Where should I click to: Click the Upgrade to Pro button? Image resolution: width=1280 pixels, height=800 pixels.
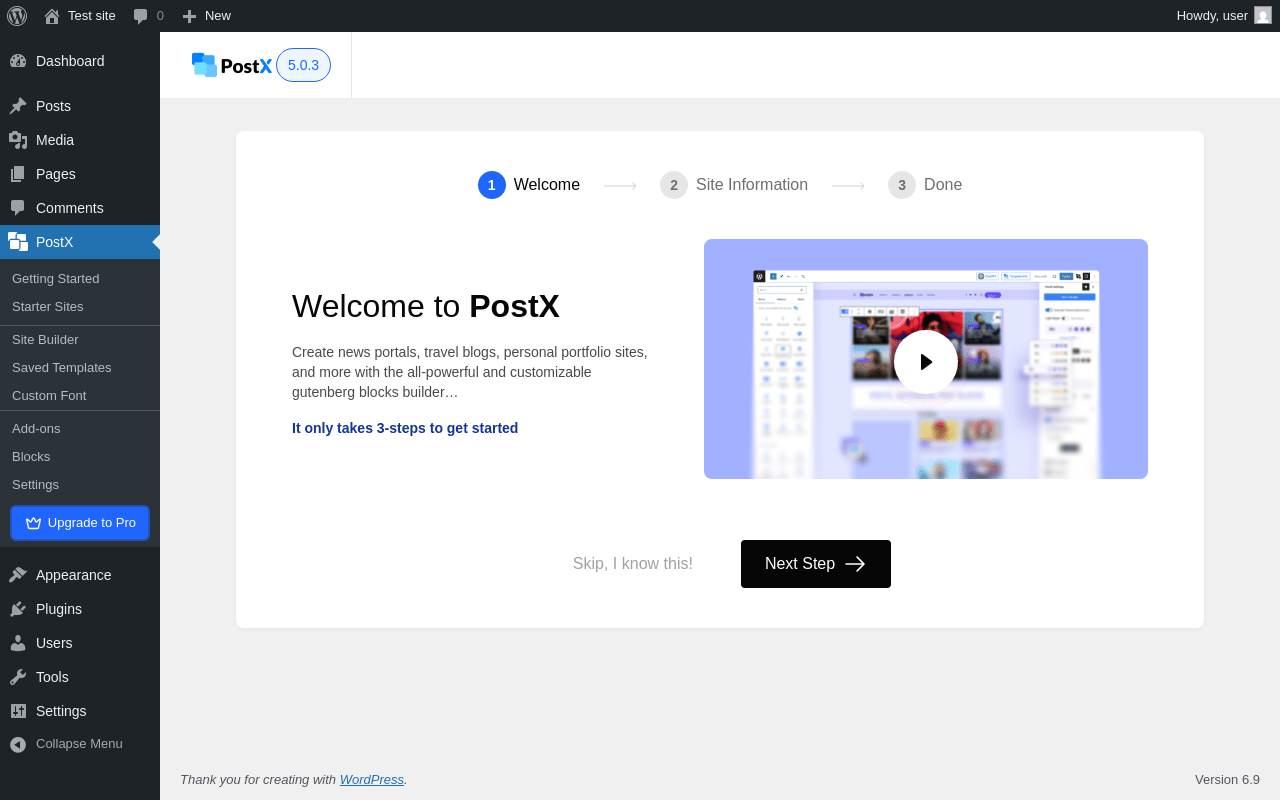pyautogui.click(x=80, y=523)
